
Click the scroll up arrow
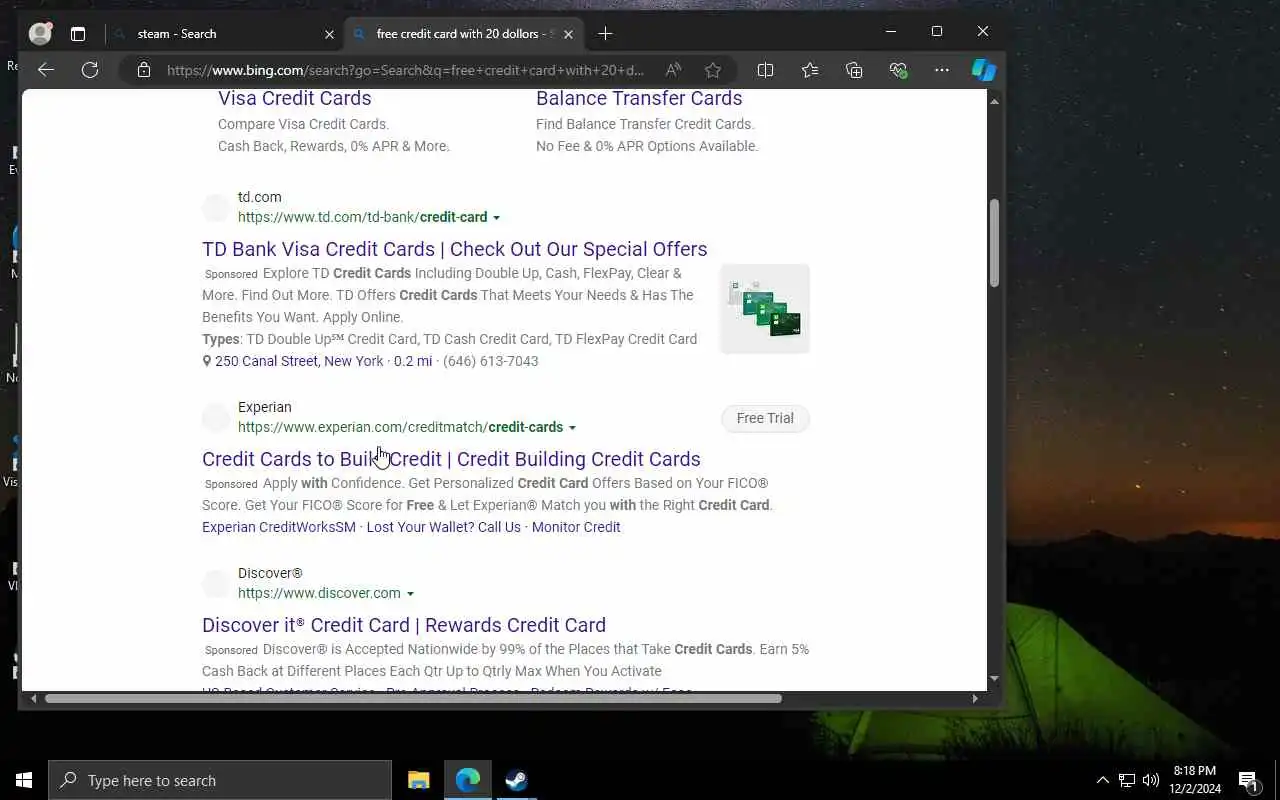[994, 101]
